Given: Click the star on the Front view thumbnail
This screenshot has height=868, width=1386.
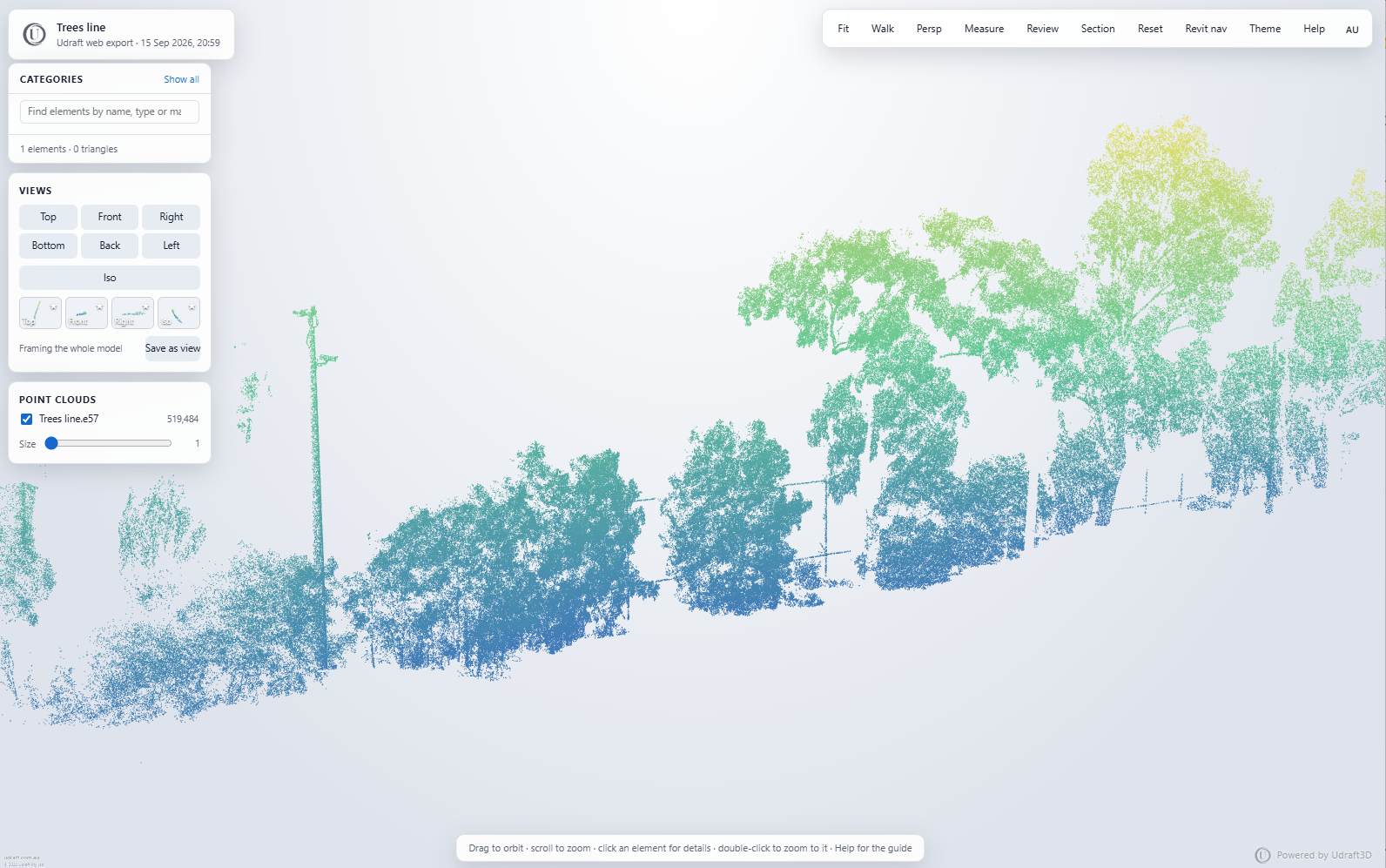Looking at the screenshot, I should click(x=99, y=307).
